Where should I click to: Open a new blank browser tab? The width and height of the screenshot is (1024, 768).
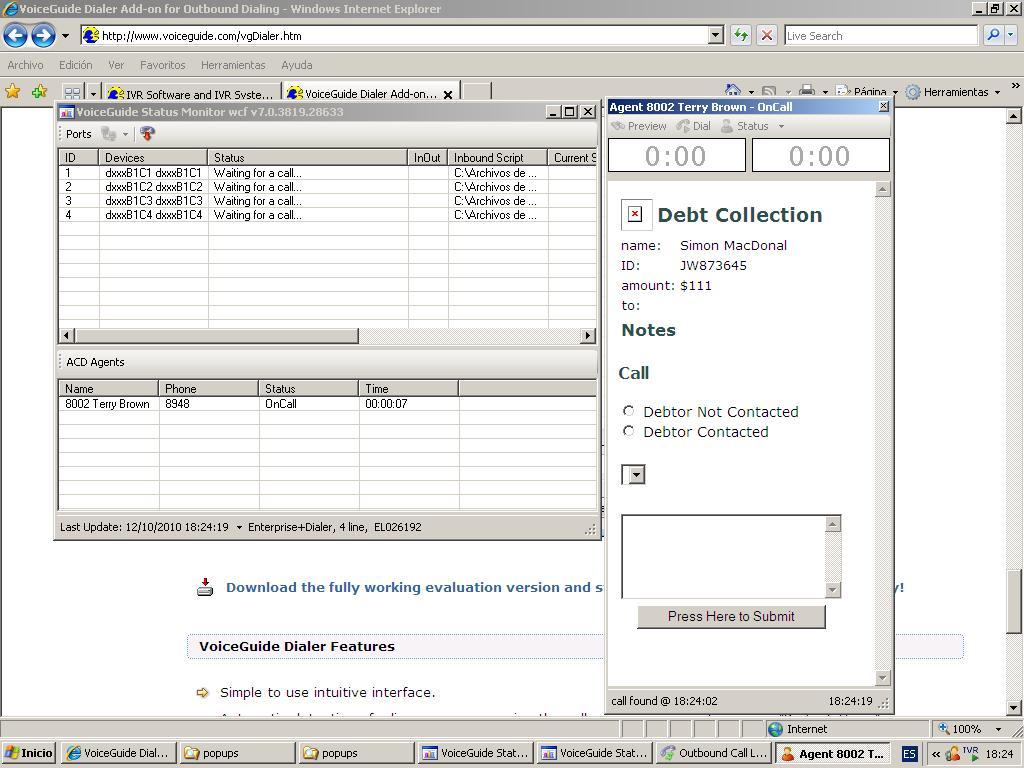click(x=477, y=93)
